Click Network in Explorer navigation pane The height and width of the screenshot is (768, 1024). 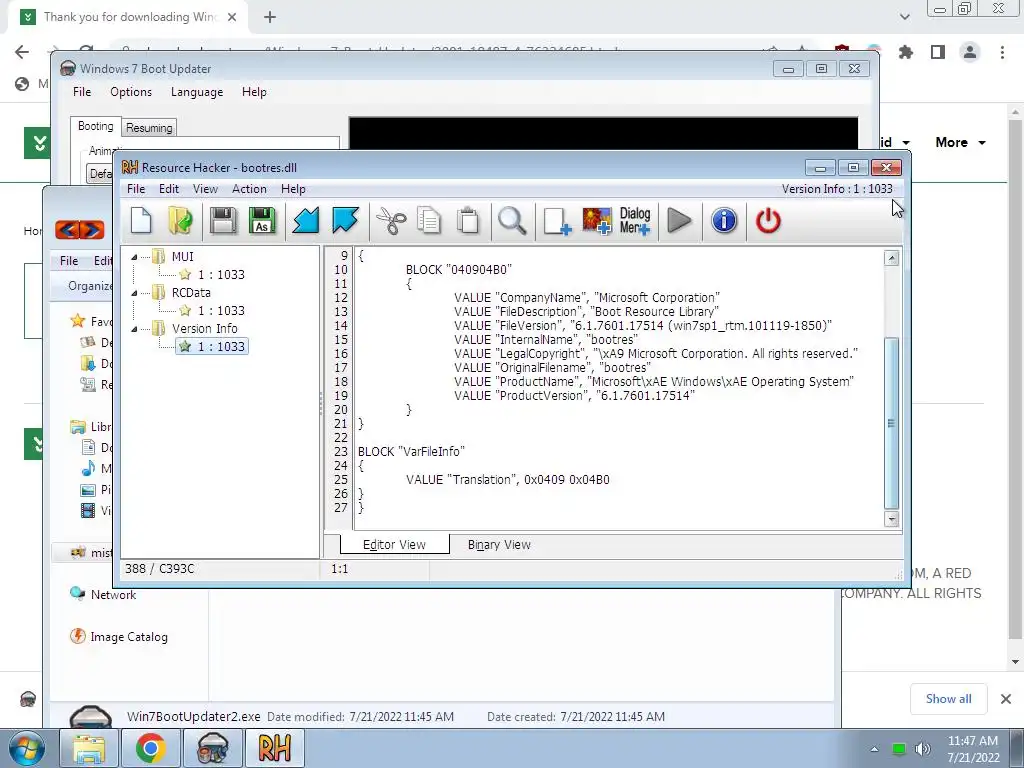pos(113,595)
